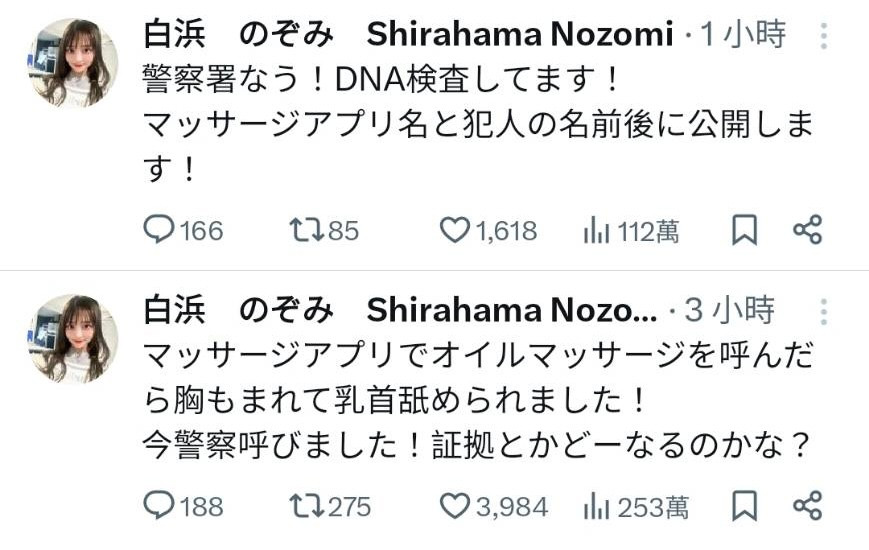Bookmark the オイルマッサージ tweet

(744, 506)
